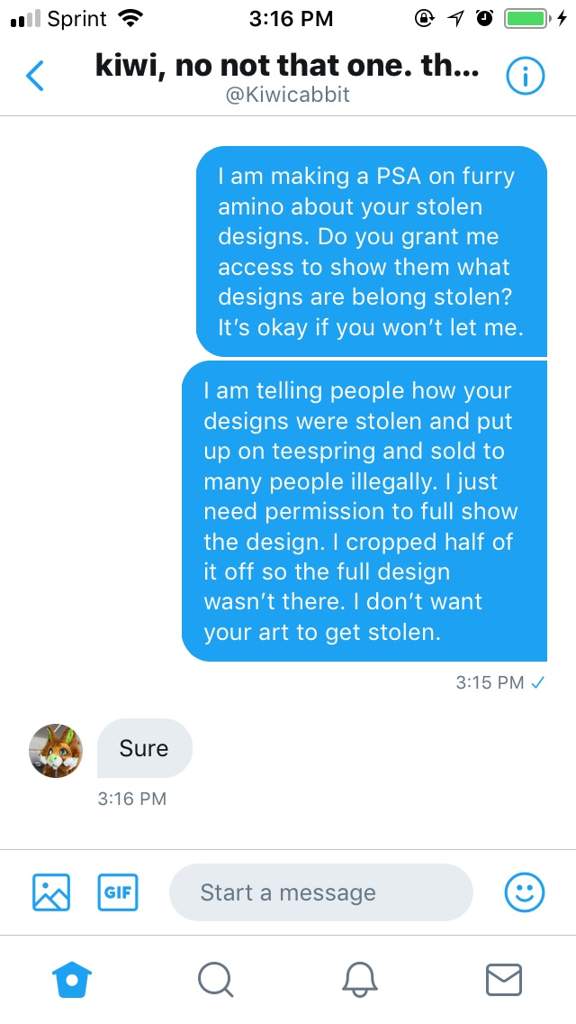Tap the @Kiwicabbit handle
The image size is (576, 1024).
287,95
